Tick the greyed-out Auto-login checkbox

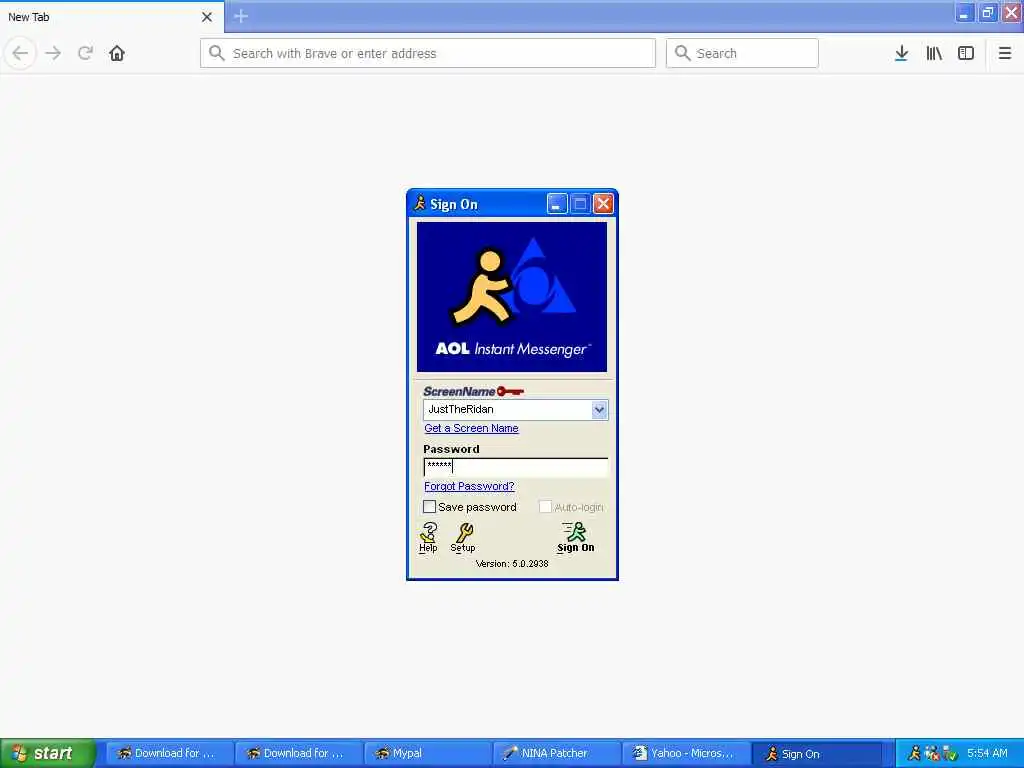545,507
